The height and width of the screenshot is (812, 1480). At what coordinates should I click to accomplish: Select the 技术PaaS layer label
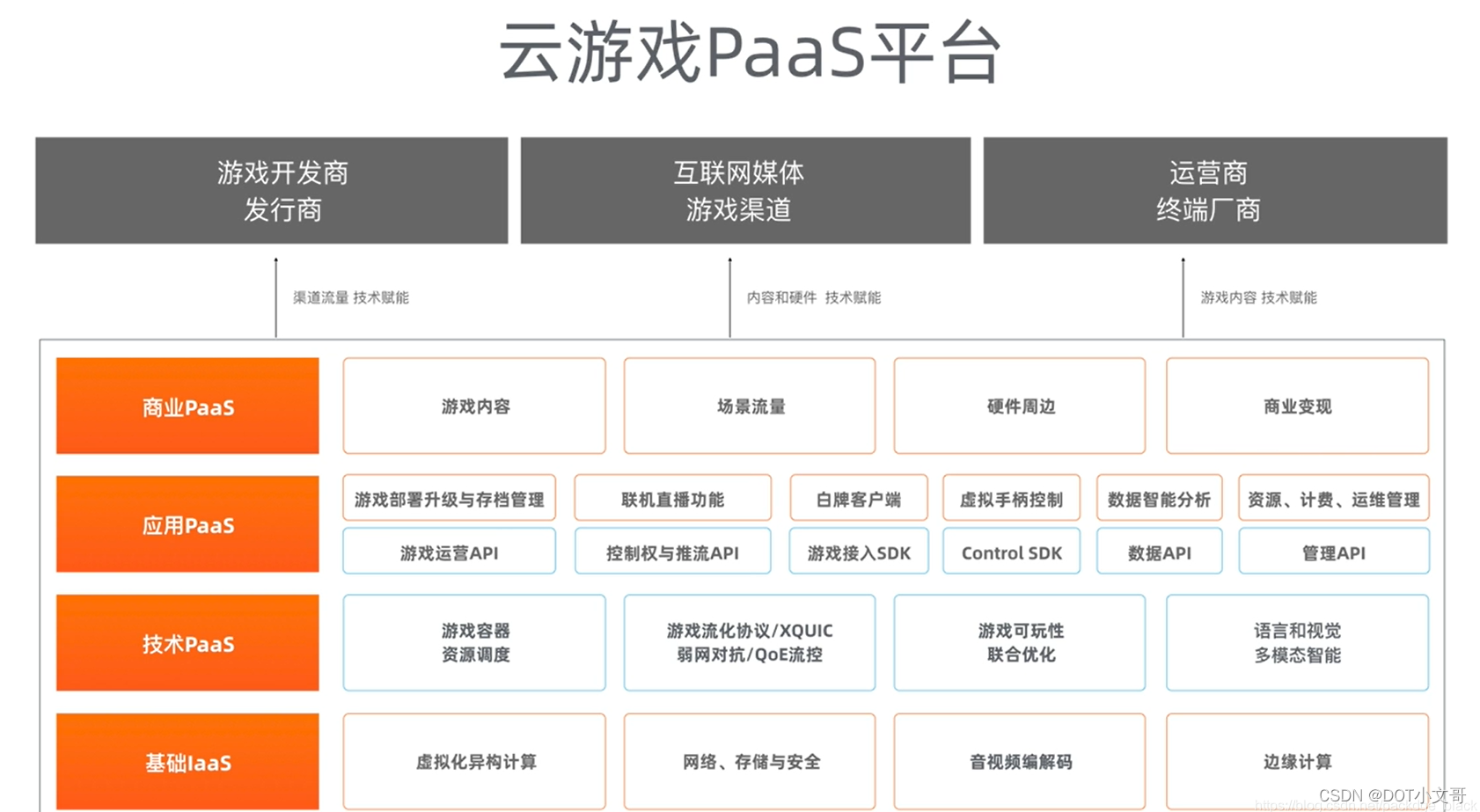(187, 643)
